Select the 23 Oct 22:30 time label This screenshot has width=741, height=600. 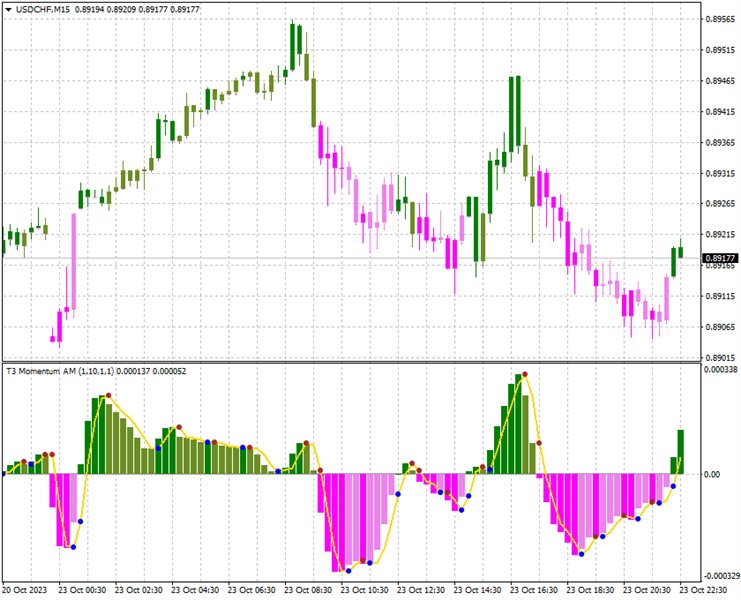(x=706, y=590)
